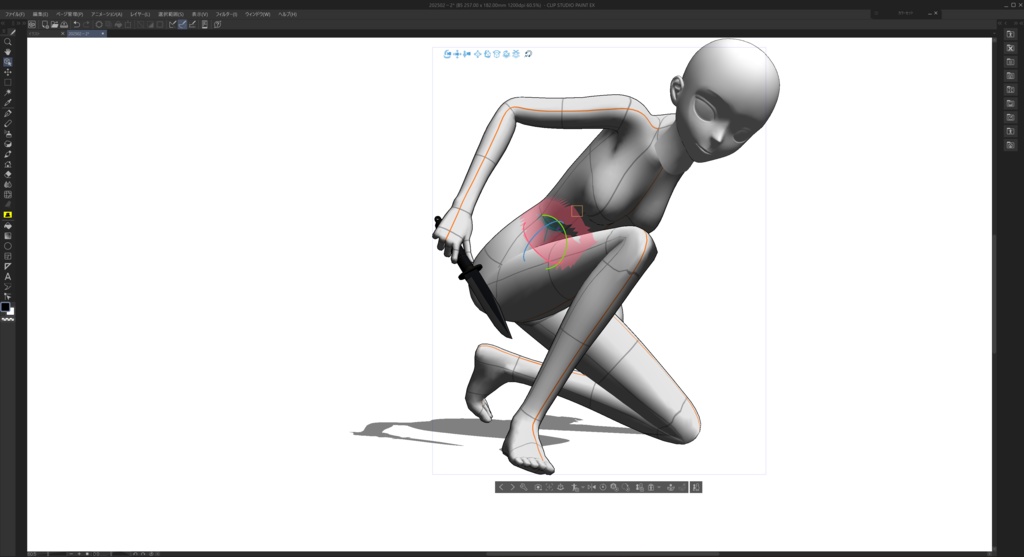The image size is (1024, 557).
Task: Select the move 3D object diamond icon
Action: (477, 54)
